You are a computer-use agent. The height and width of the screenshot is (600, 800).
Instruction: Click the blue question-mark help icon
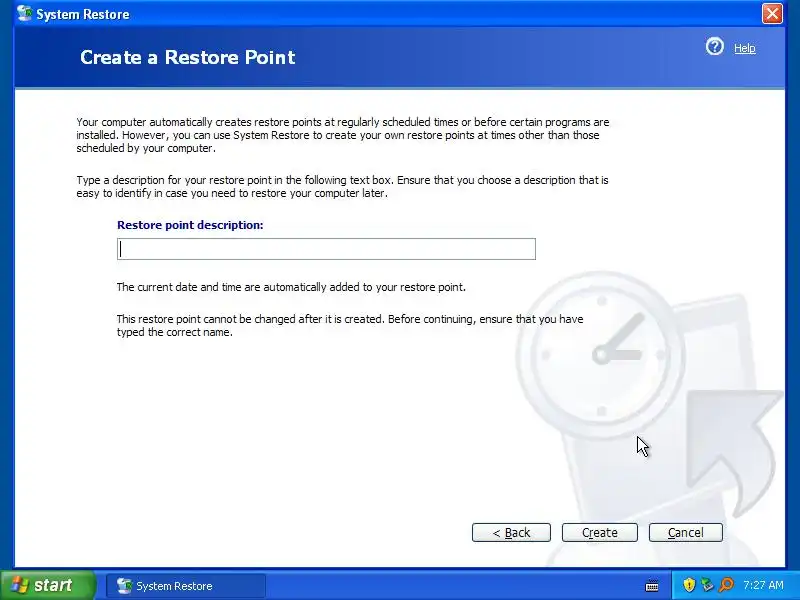[x=714, y=47]
